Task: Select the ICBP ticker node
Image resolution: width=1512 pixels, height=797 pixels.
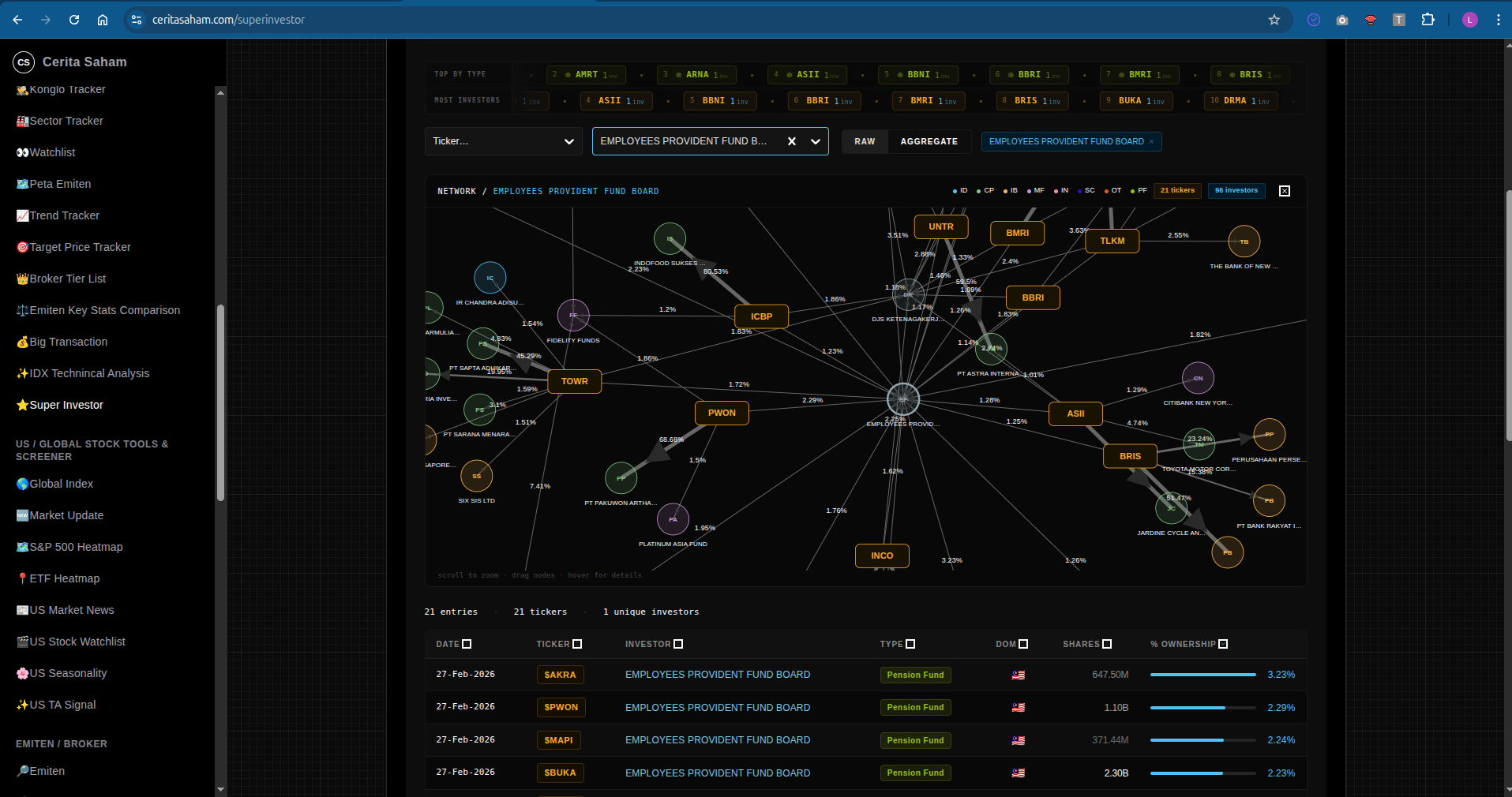Action: (x=761, y=316)
